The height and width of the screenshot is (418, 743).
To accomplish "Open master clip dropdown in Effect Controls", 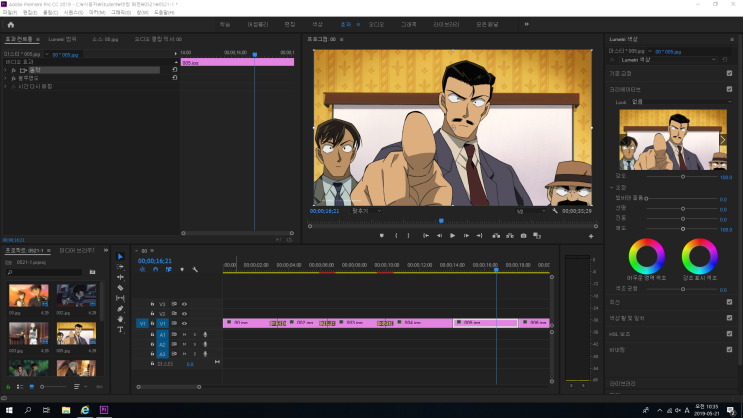I will click(x=47, y=54).
